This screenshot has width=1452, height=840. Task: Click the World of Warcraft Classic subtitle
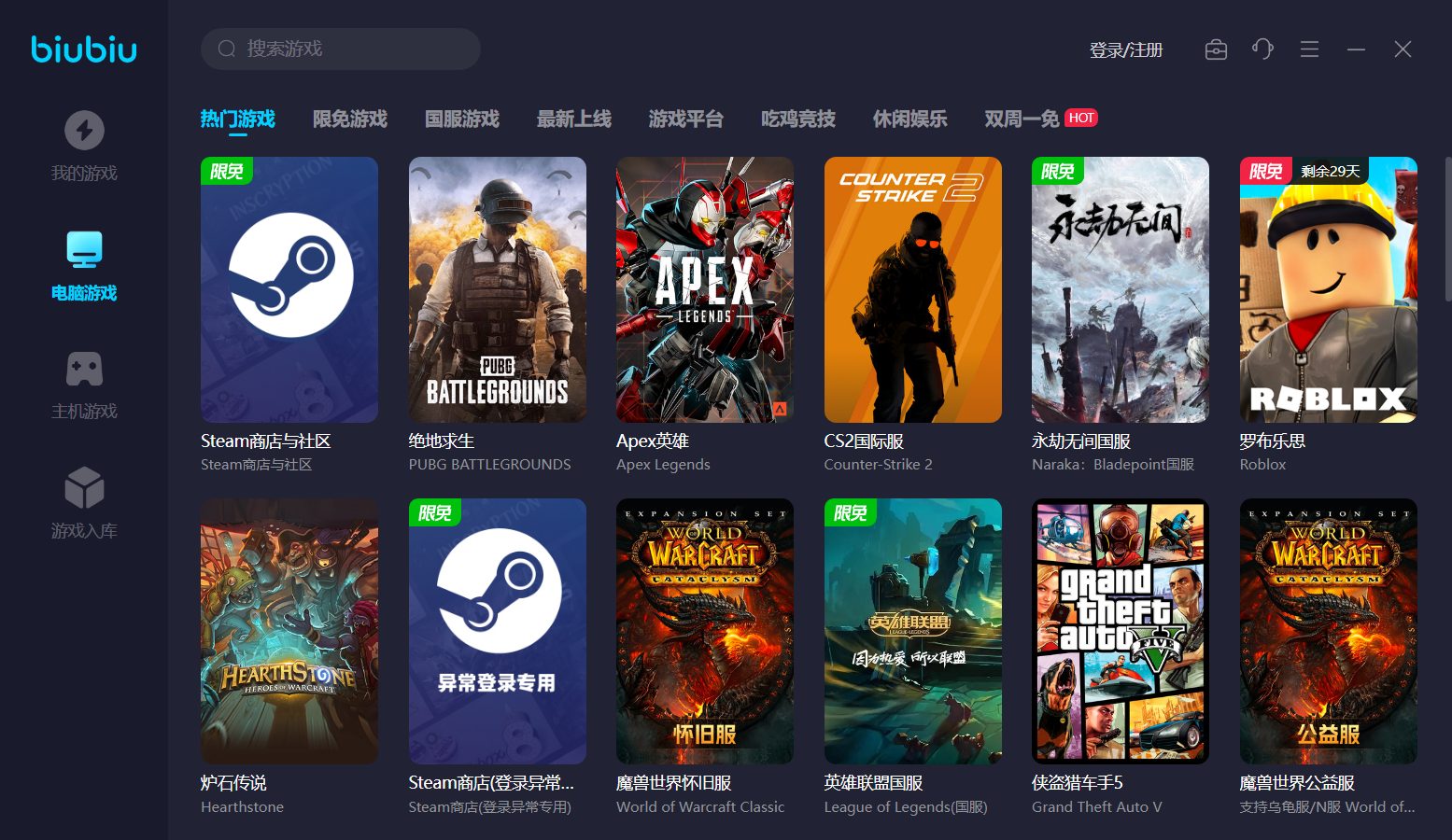700,806
